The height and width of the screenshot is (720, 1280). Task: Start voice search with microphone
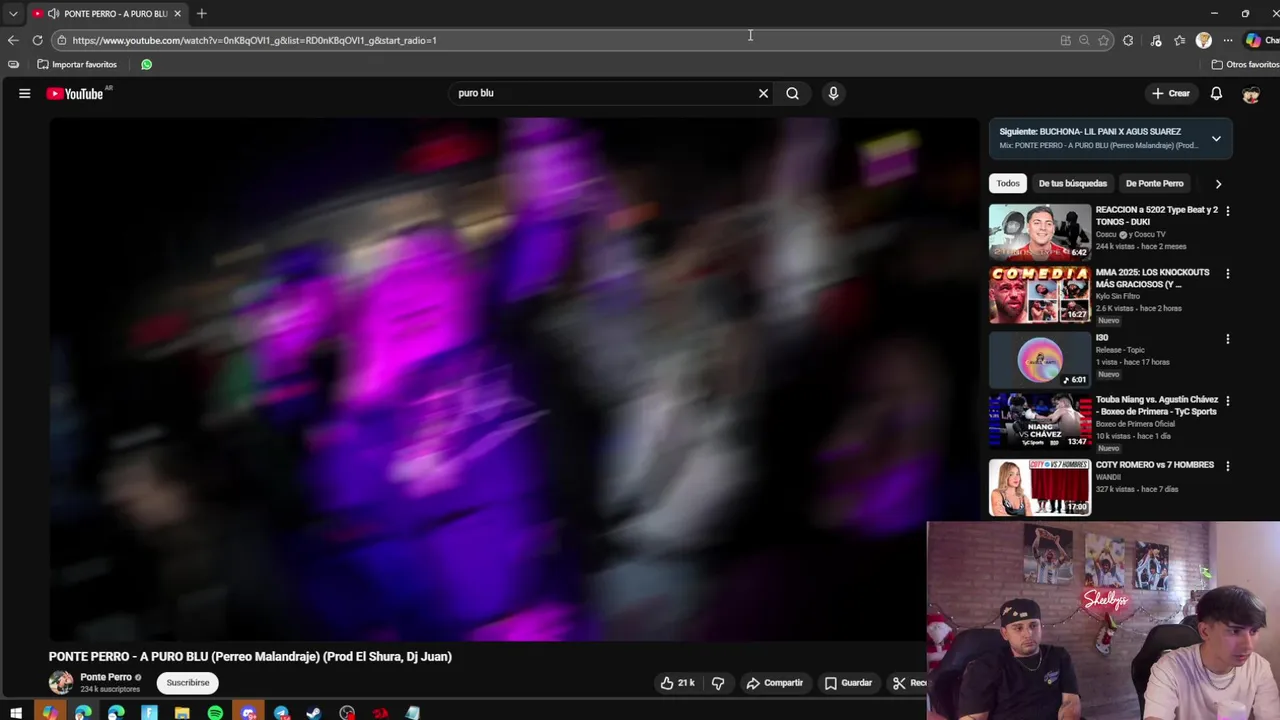[833, 93]
